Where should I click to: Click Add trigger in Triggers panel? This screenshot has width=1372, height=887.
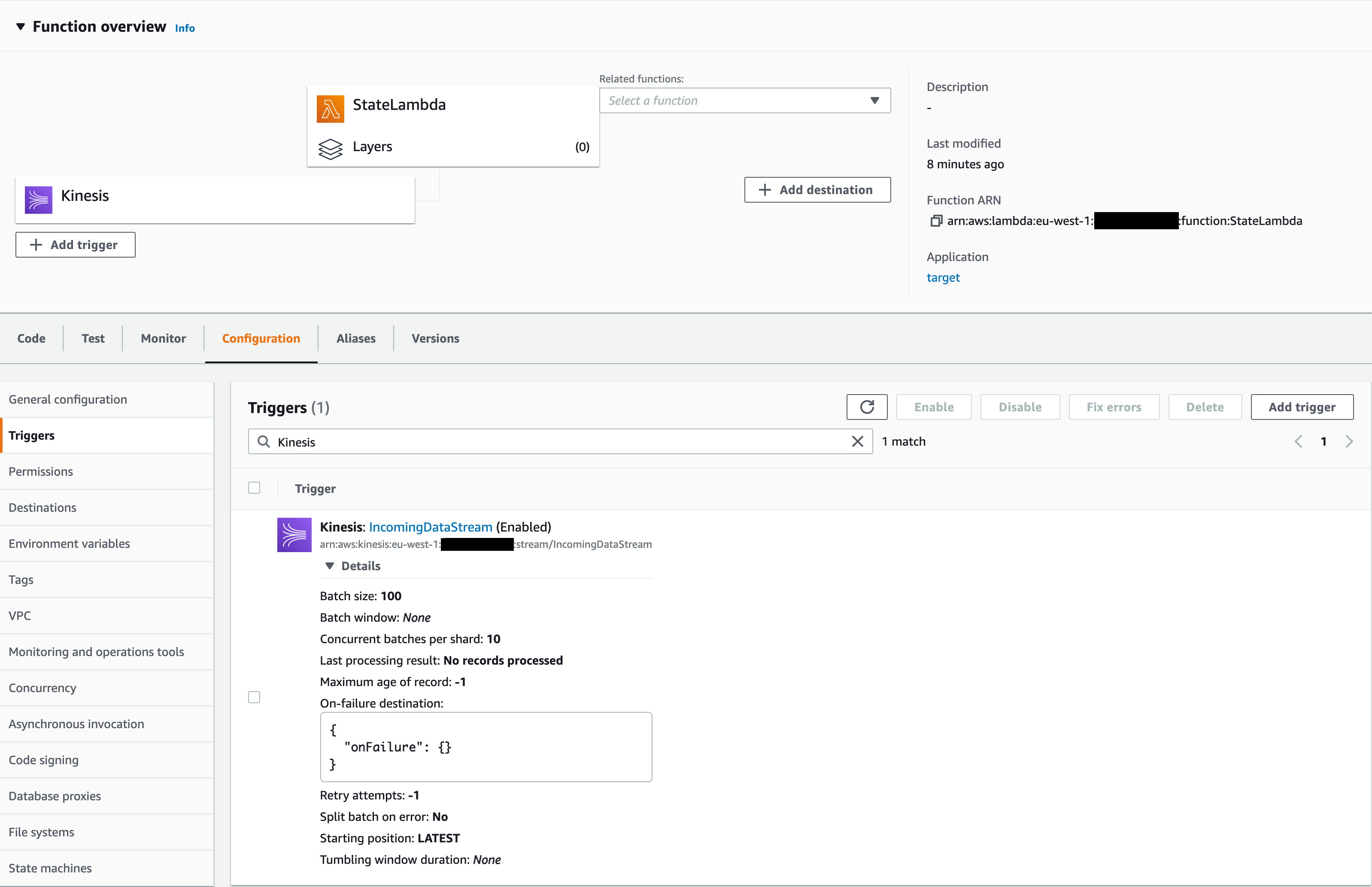click(x=1302, y=407)
